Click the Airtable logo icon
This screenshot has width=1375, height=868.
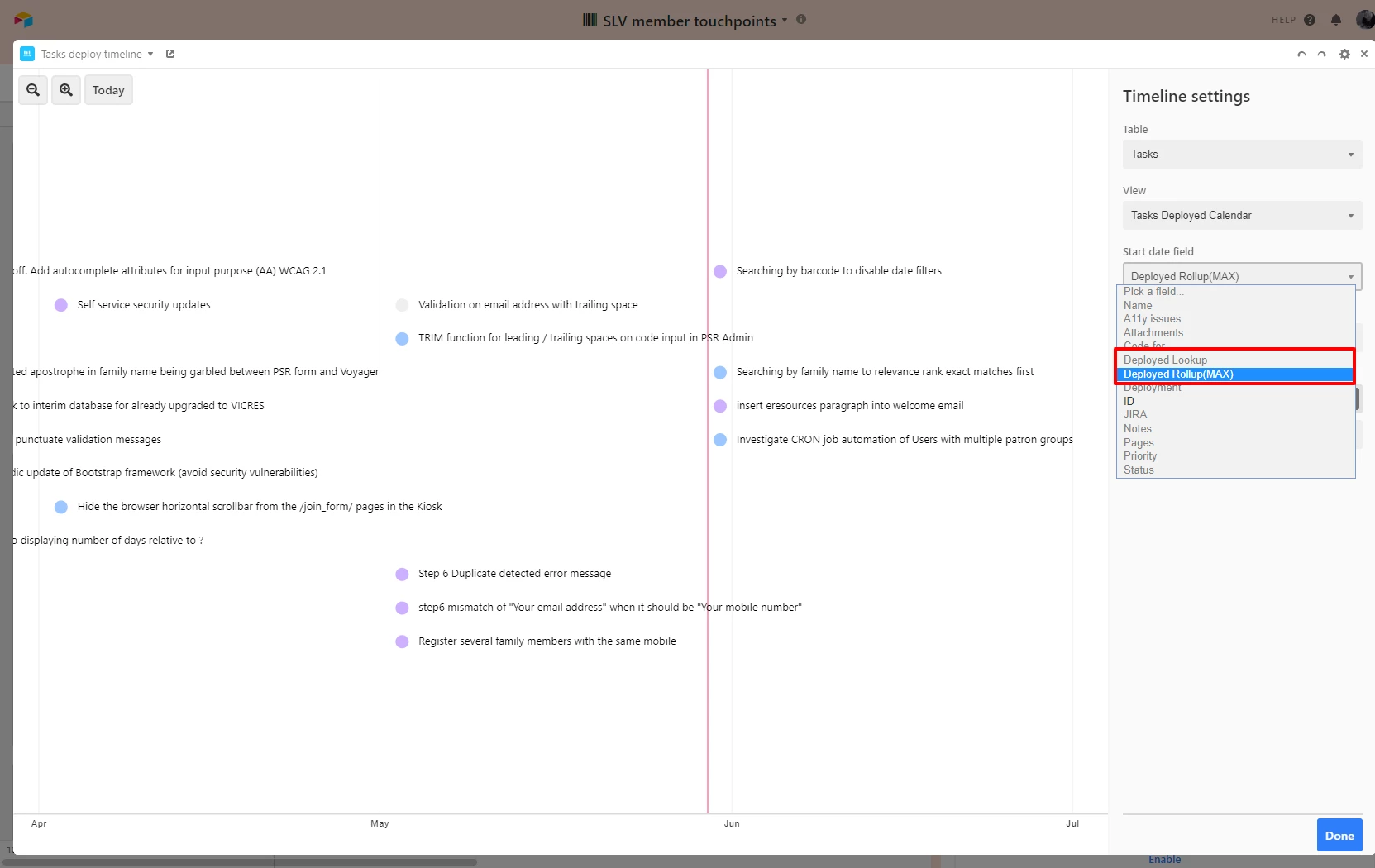point(23,19)
